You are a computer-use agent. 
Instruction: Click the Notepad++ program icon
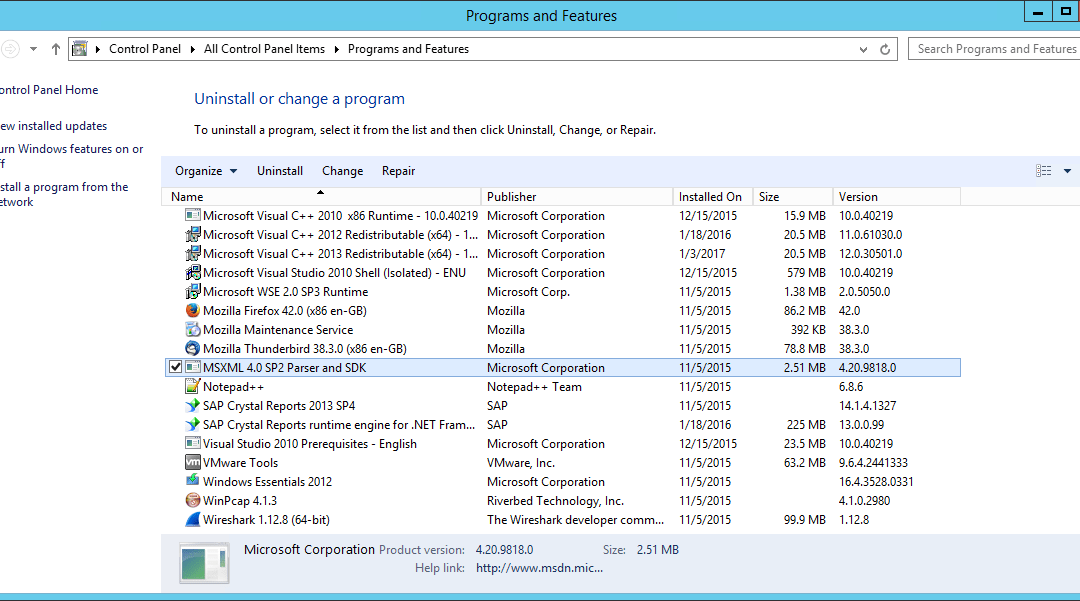coord(193,387)
